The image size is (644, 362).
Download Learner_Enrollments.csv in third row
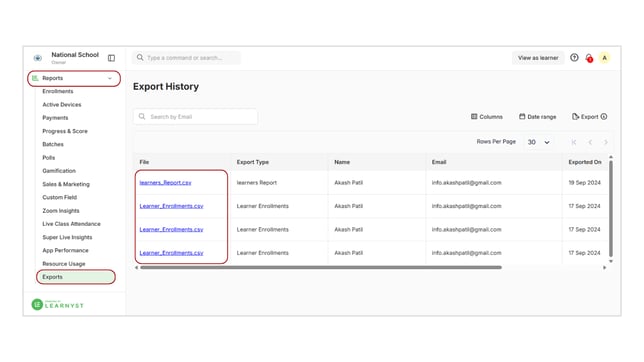[171, 229]
